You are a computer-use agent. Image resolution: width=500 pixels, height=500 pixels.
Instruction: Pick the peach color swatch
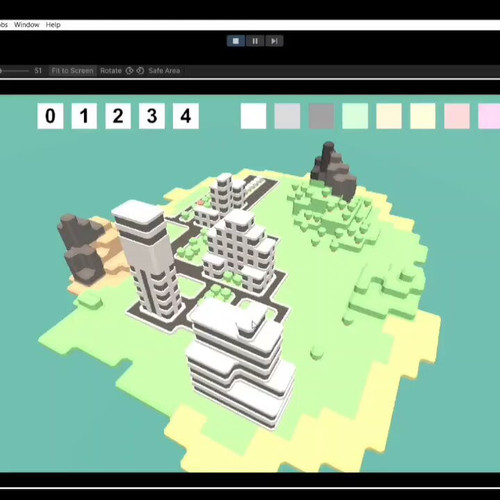click(x=389, y=116)
